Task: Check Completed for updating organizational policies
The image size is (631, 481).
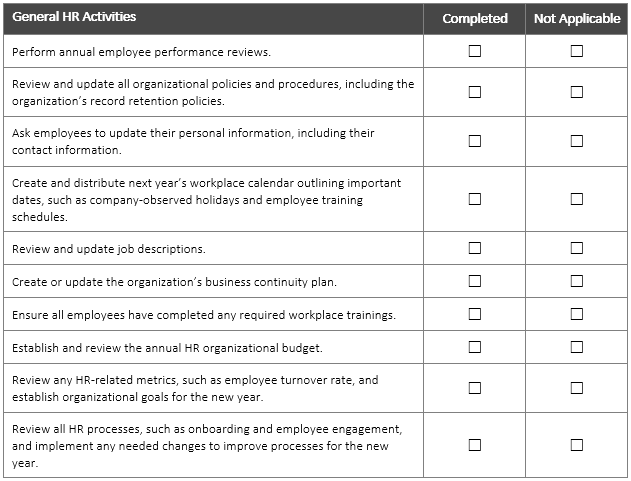Action: tap(475, 92)
